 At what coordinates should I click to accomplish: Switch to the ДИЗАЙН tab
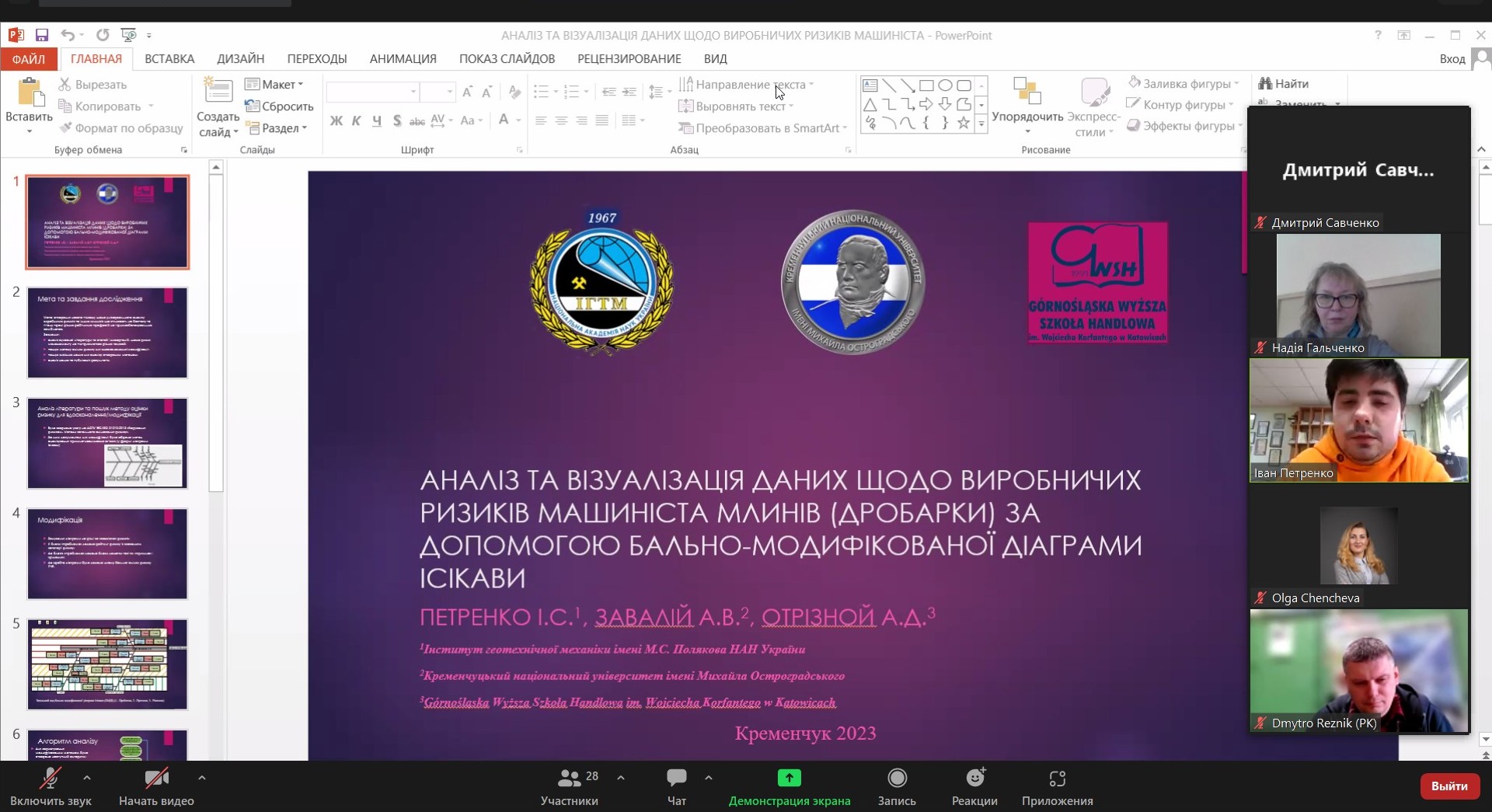click(x=241, y=59)
